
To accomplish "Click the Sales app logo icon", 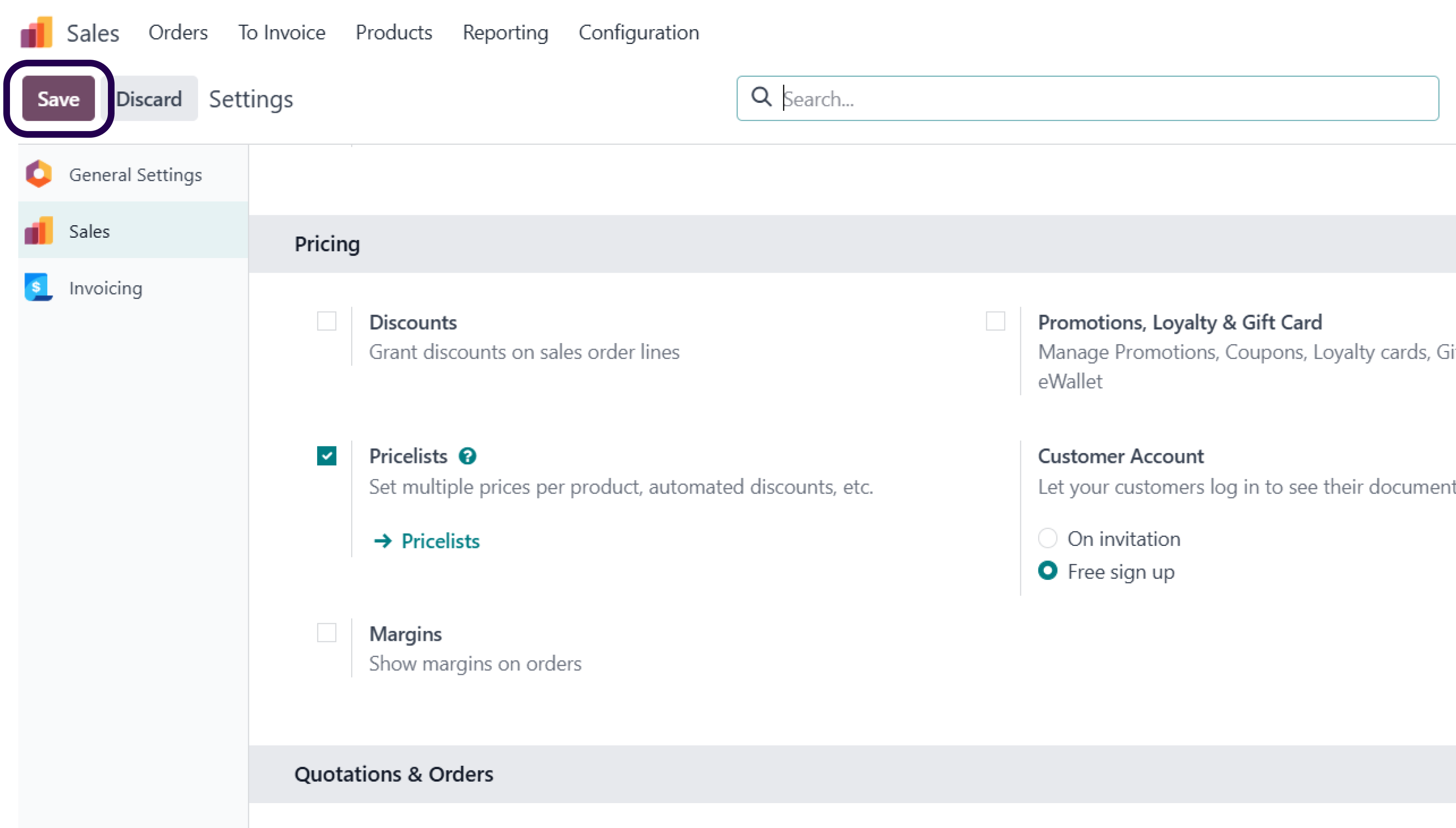I will (x=37, y=32).
